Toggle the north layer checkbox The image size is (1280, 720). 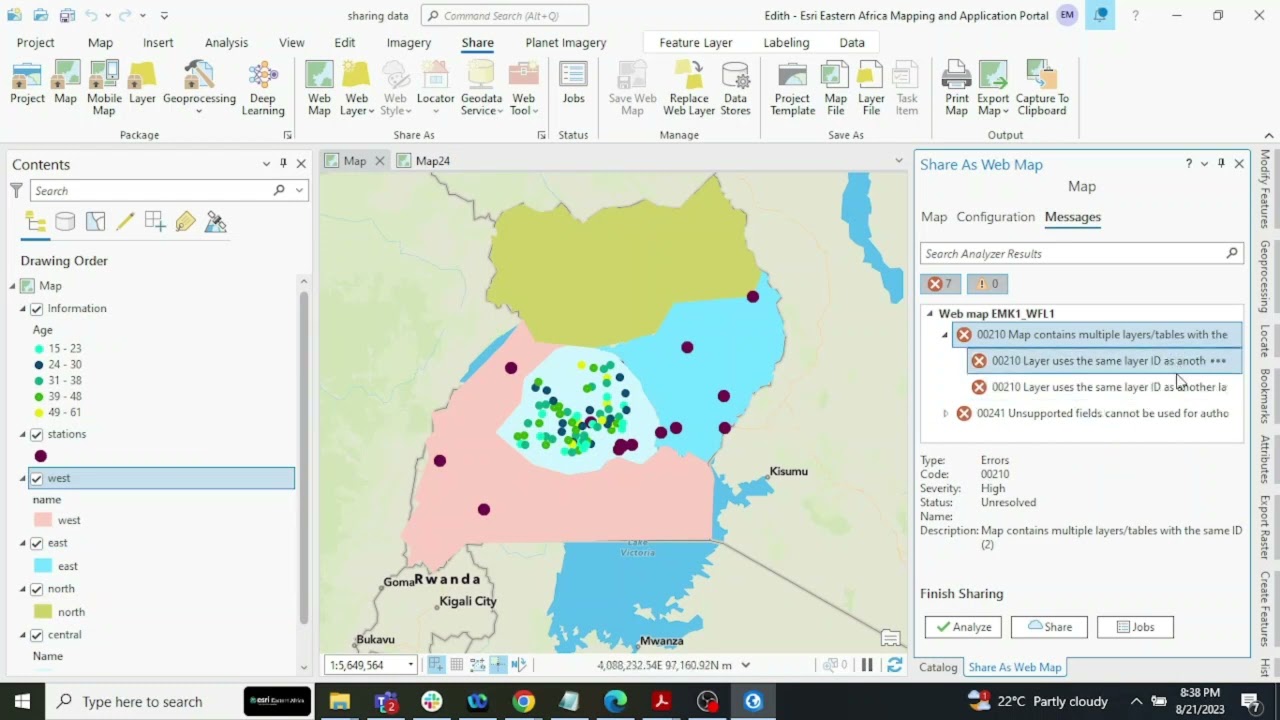coord(37,590)
